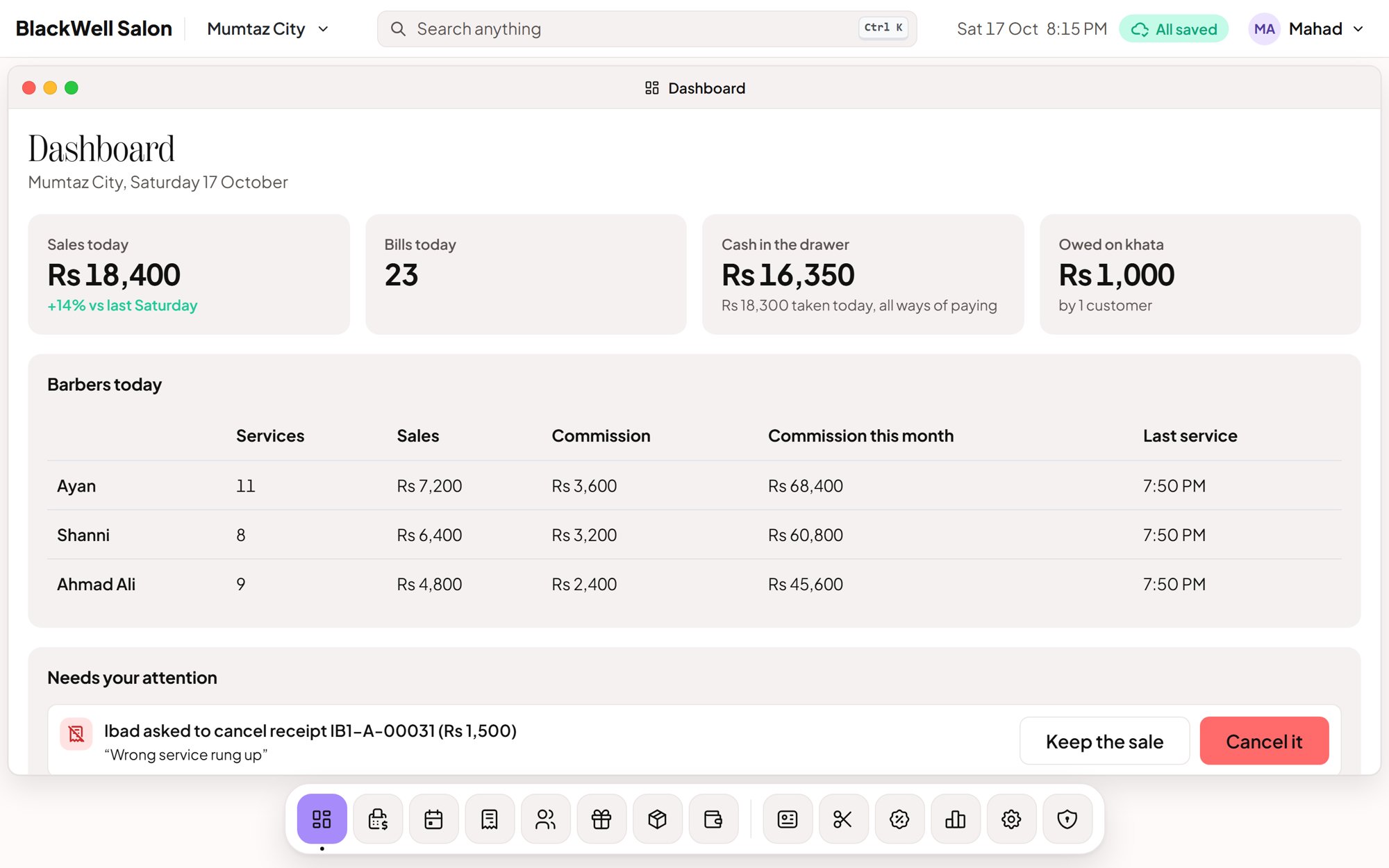Open the gear settings icon
The width and height of the screenshot is (1389, 868).
click(1011, 819)
